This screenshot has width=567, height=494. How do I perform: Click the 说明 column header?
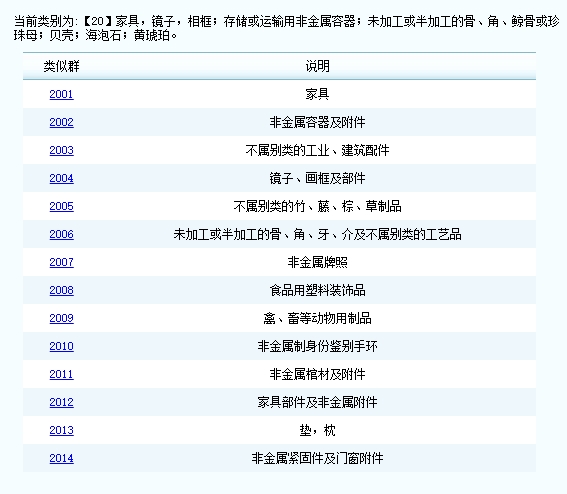(317, 67)
